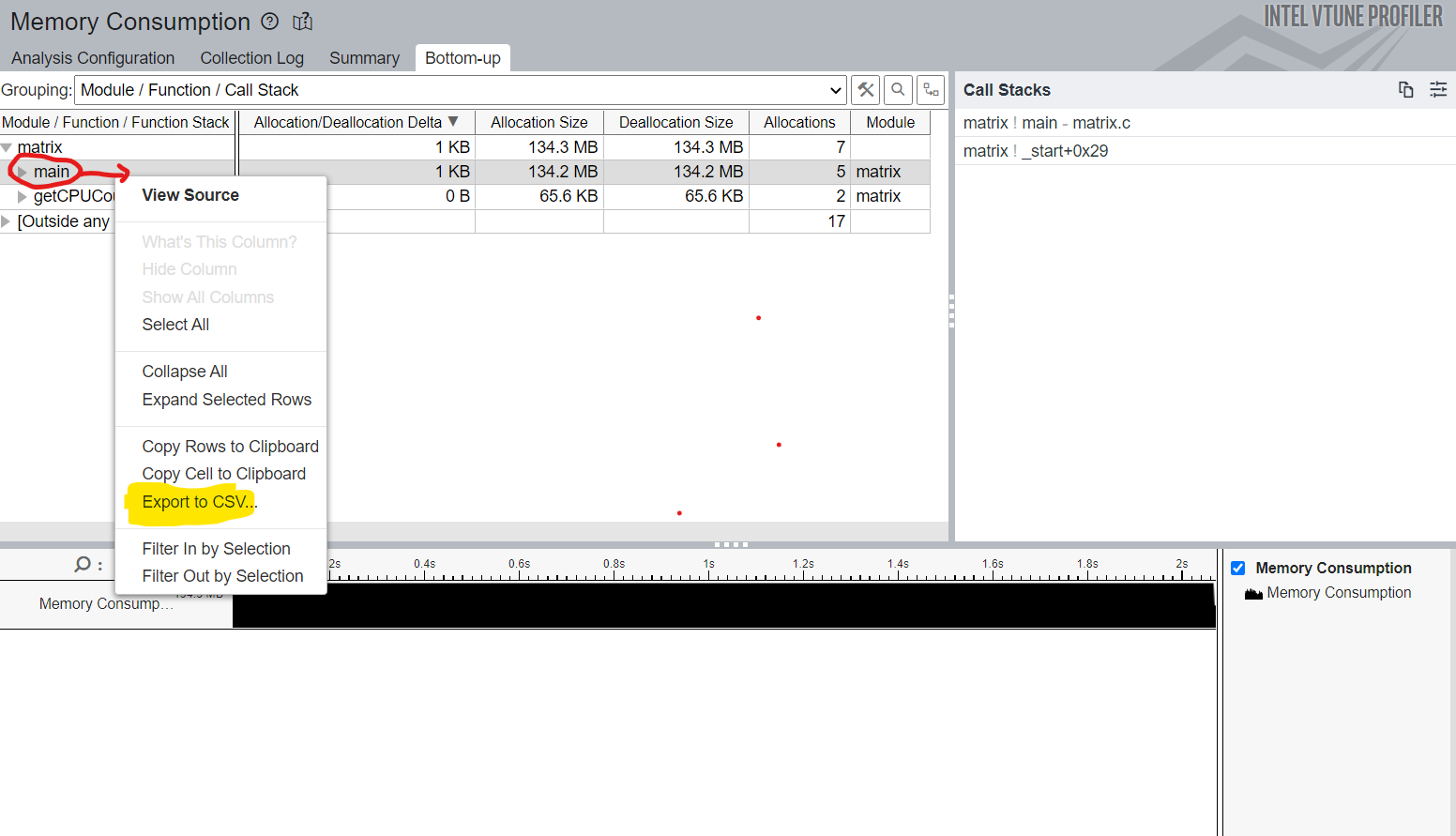Choose Export to CSV from the context menu
Image resolution: width=1456 pixels, height=836 pixels.
[x=198, y=501]
